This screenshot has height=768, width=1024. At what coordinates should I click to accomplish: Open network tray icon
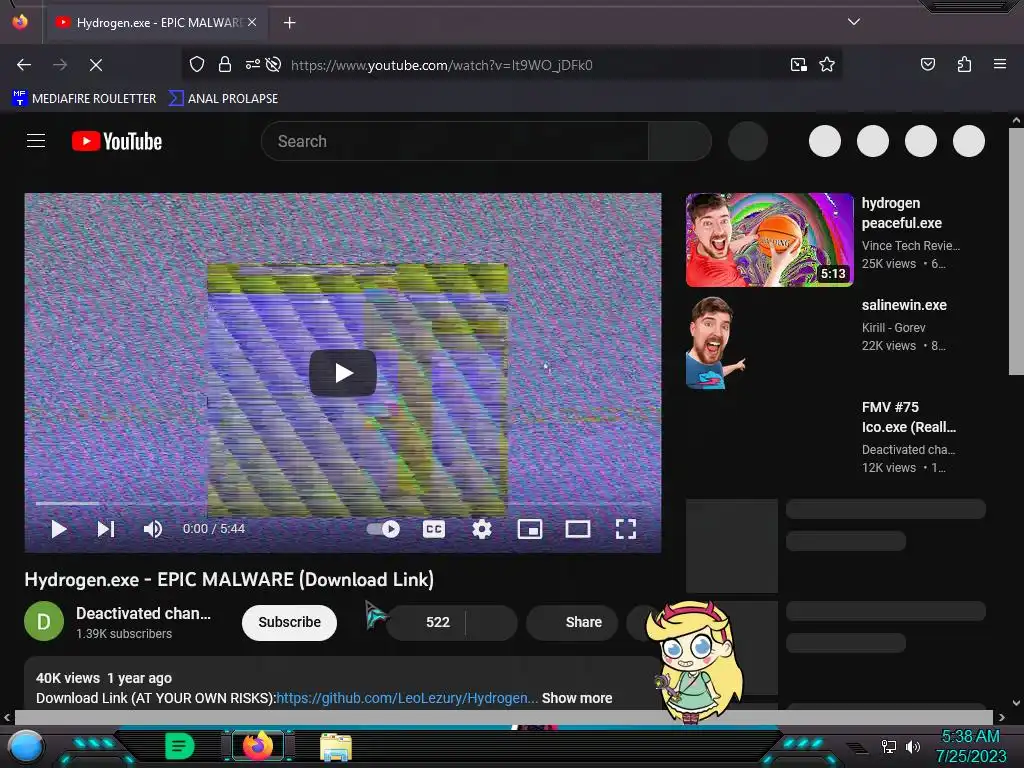pos(888,746)
